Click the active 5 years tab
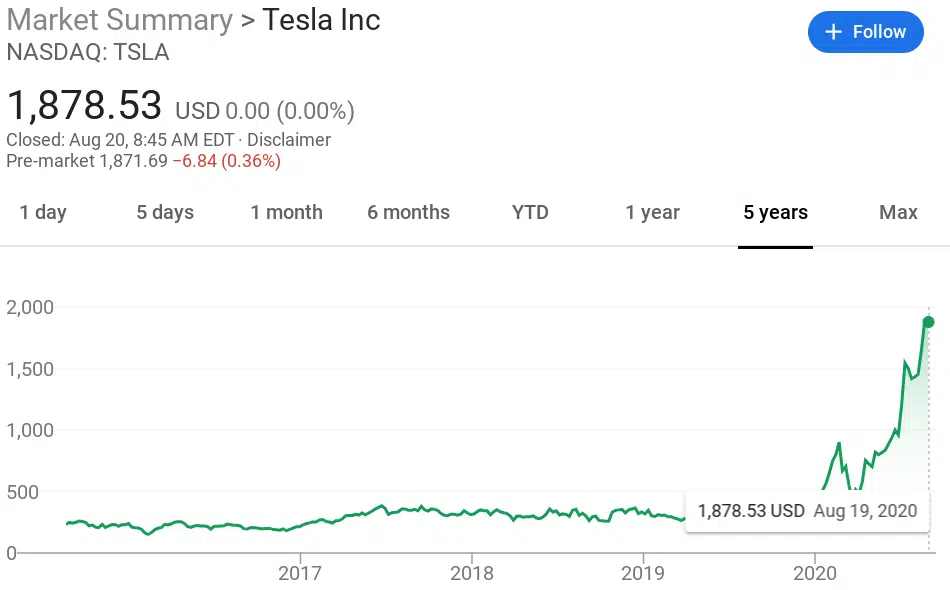Image resolution: width=950 pixels, height=590 pixels. point(775,212)
